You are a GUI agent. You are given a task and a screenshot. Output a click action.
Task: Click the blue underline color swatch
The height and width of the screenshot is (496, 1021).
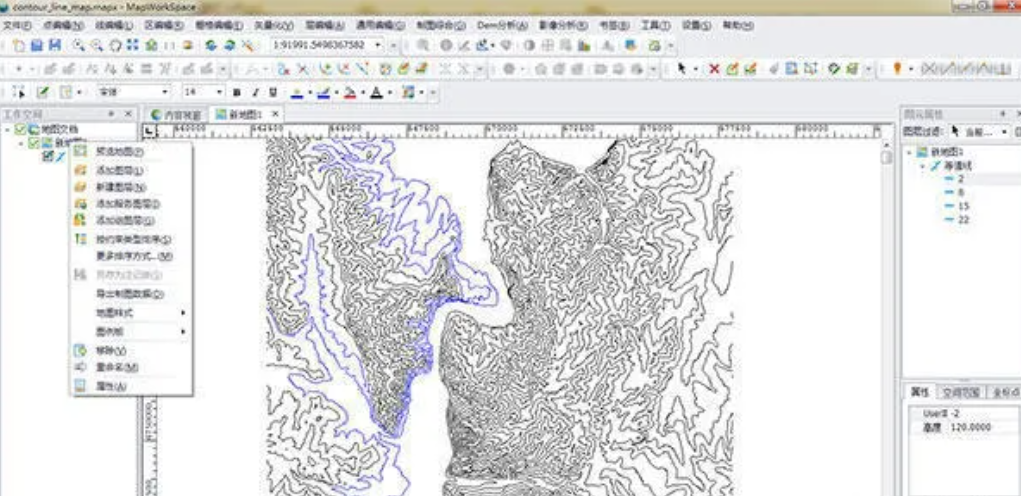pos(297,93)
